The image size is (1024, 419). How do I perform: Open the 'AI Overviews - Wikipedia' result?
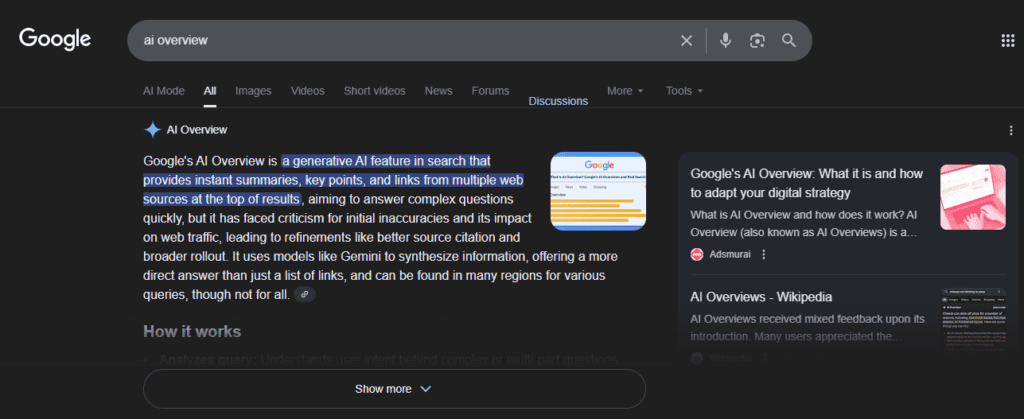(761, 297)
